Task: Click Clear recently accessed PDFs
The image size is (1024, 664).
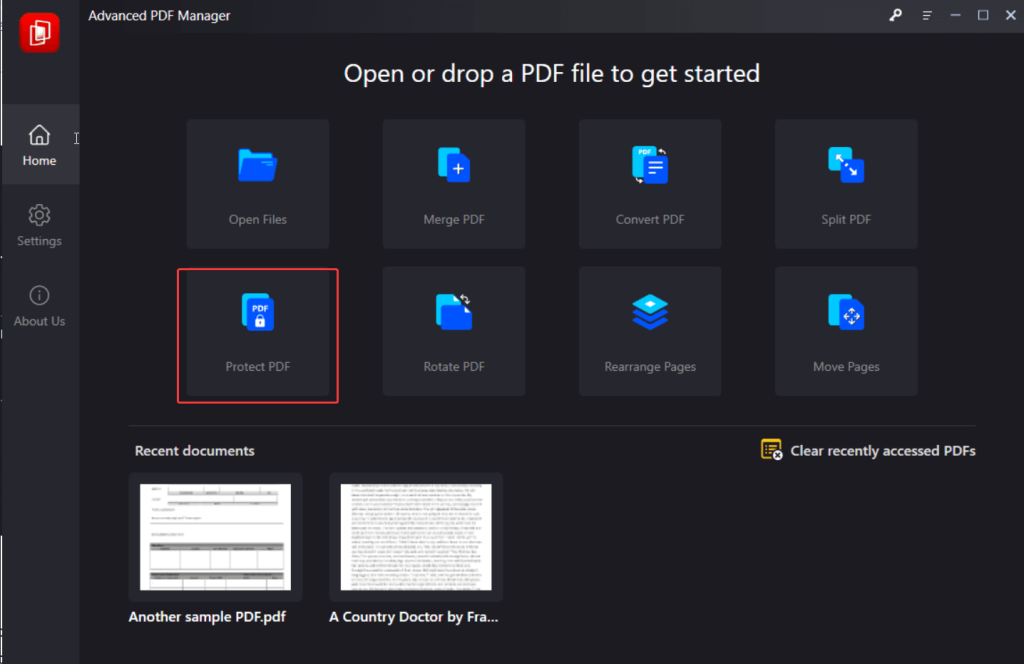Action: [x=868, y=451]
